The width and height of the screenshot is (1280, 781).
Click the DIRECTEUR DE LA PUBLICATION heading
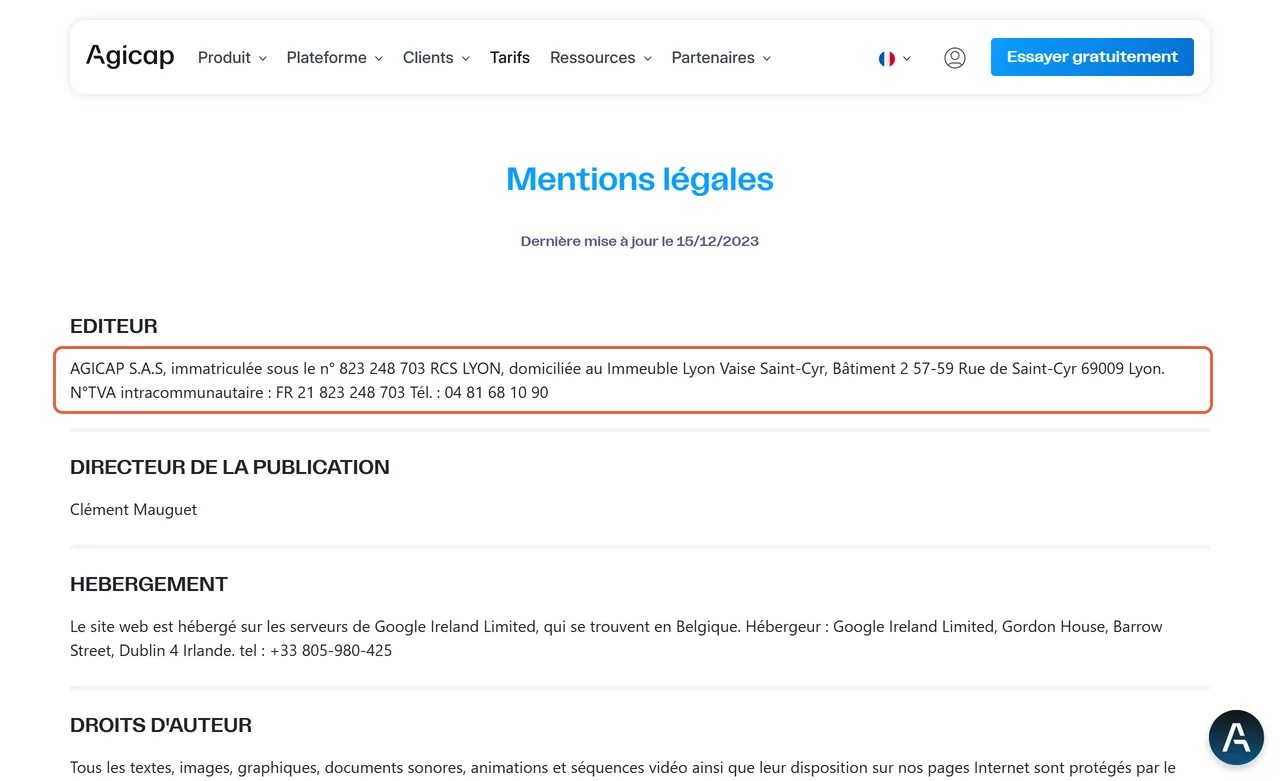(230, 467)
